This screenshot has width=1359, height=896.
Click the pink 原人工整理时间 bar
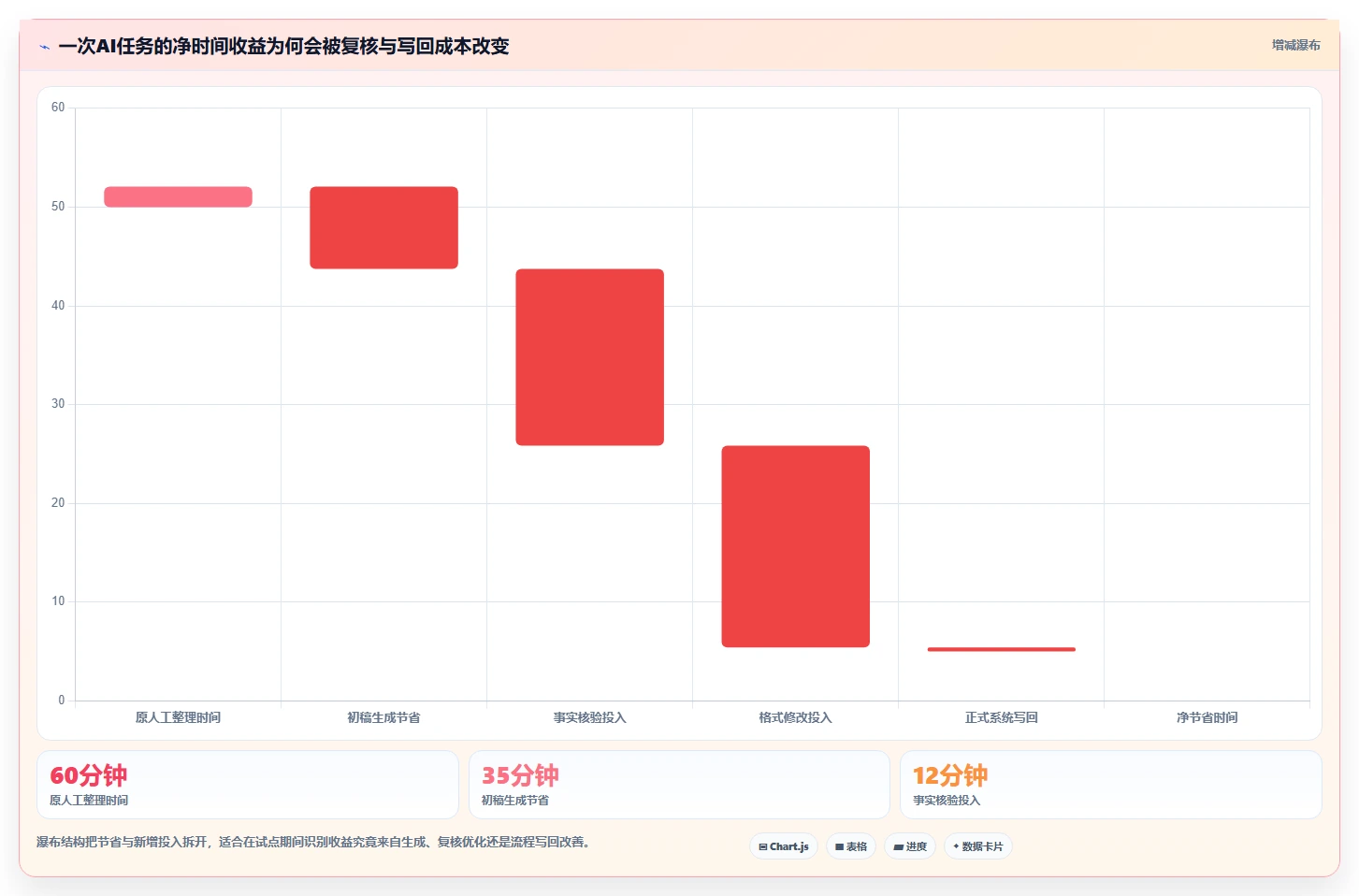click(x=178, y=196)
